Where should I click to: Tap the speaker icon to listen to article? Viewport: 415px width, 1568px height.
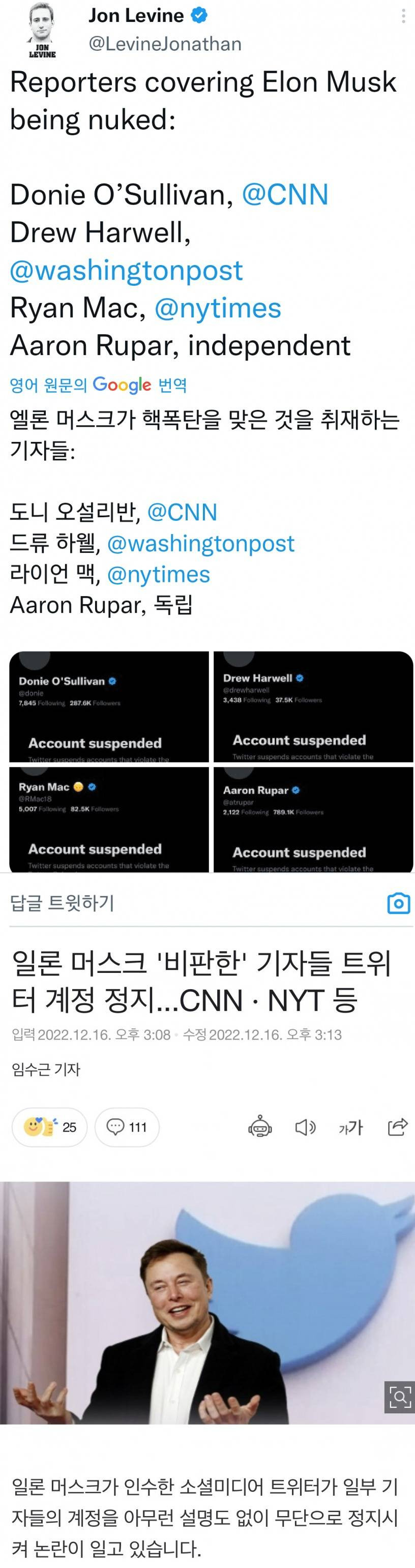click(x=306, y=1128)
